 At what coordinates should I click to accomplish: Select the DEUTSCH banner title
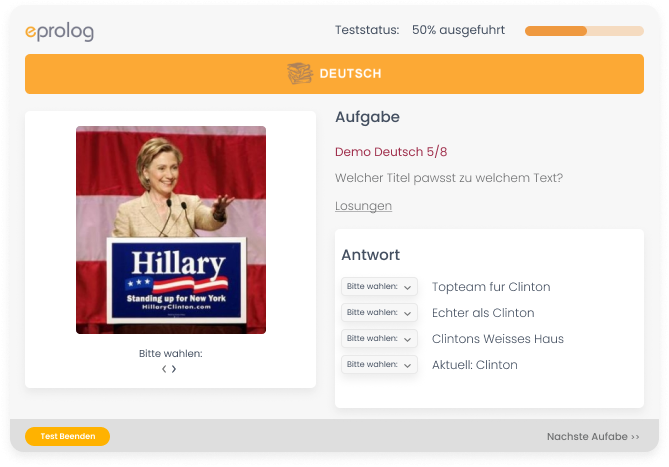pyautogui.click(x=350, y=74)
